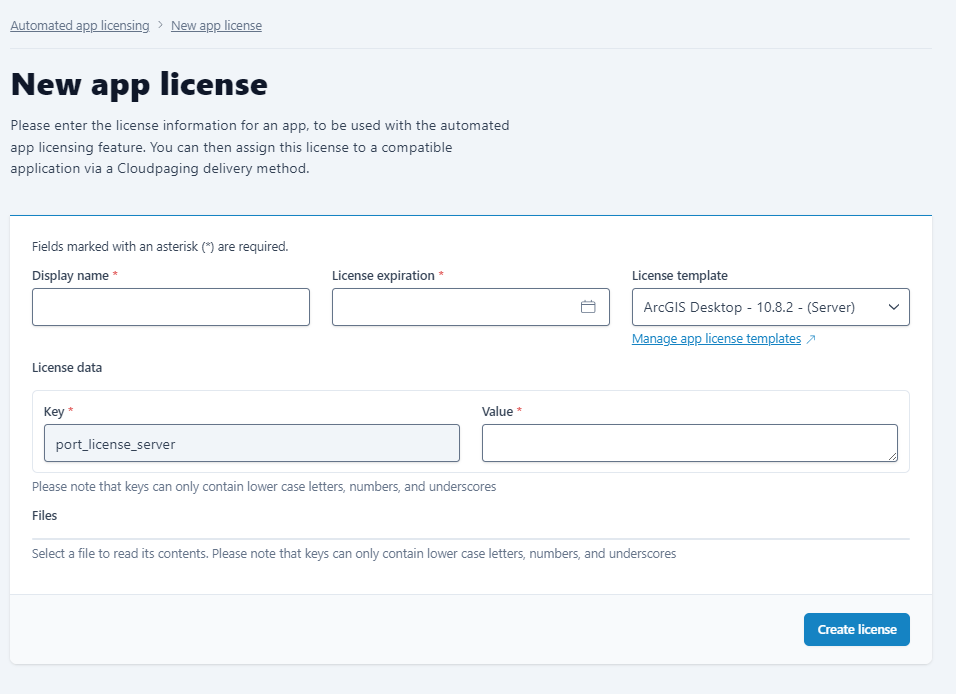Viewport: 956px width, 694px height.
Task: Open Manage app license templates link
Action: [x=716, y=339]
